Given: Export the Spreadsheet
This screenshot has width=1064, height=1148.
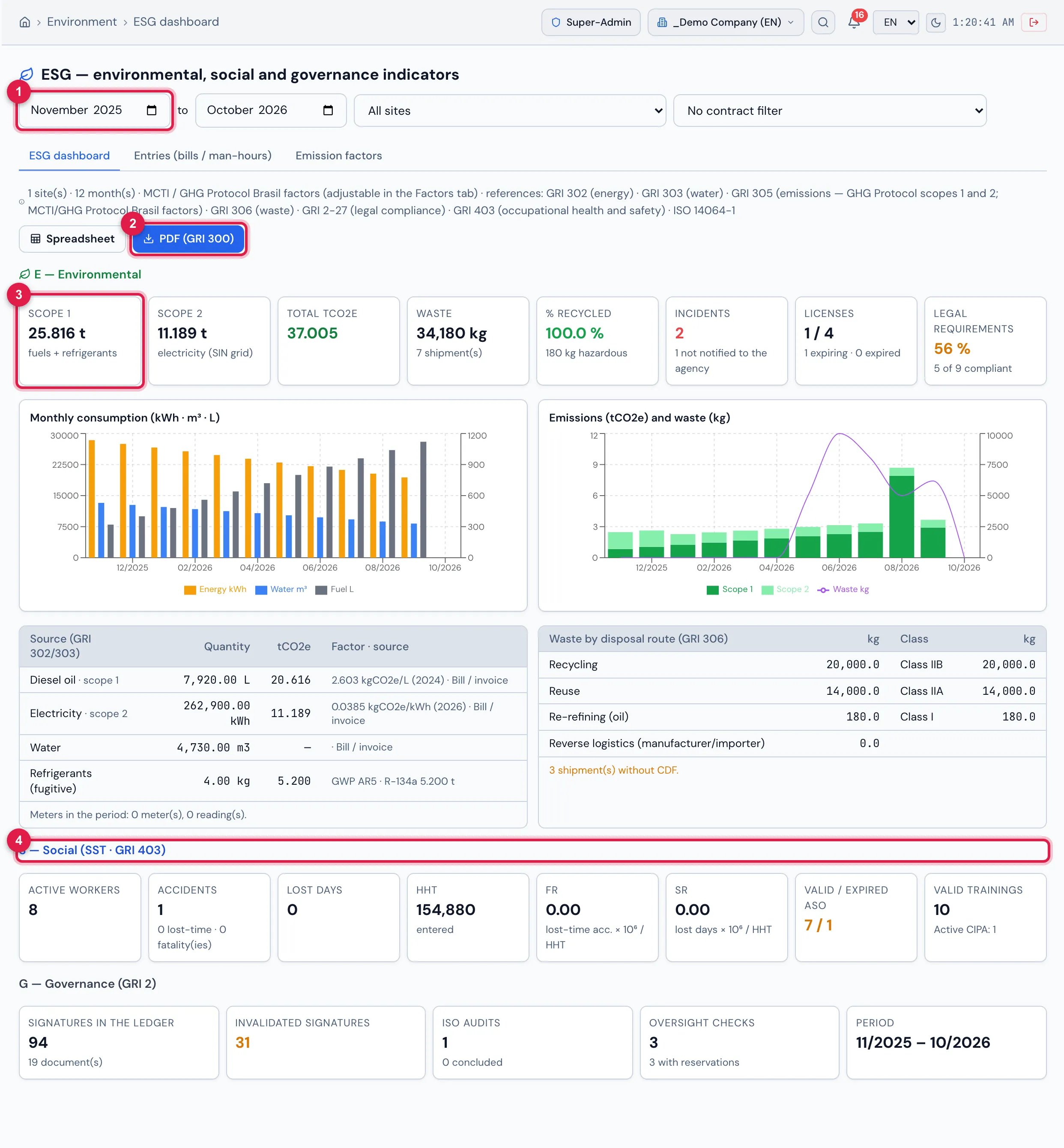Looking at the screenshot, I should pyautogui.click(x=72, y=239).
